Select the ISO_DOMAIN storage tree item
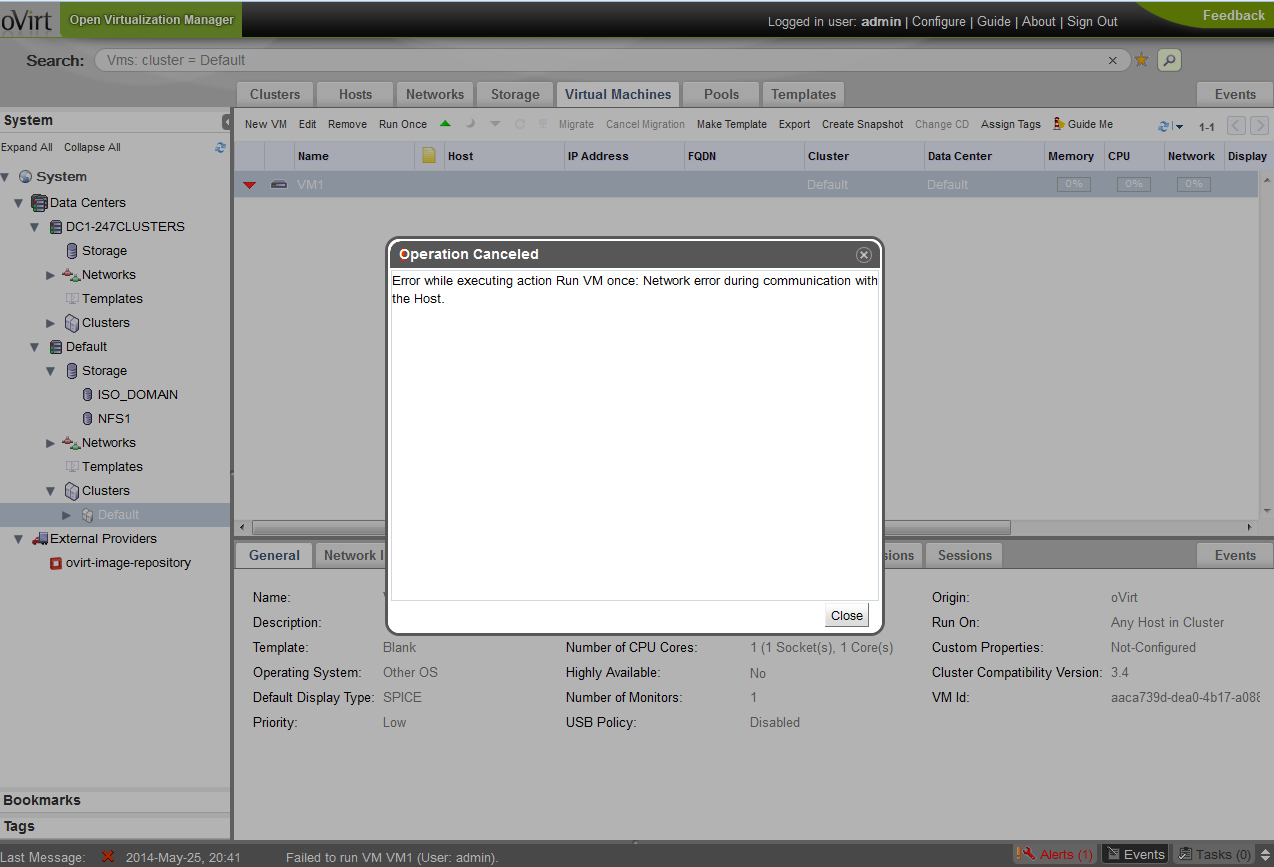The height and width of the screenshot is (867, 1274). (x=137, y=395)
